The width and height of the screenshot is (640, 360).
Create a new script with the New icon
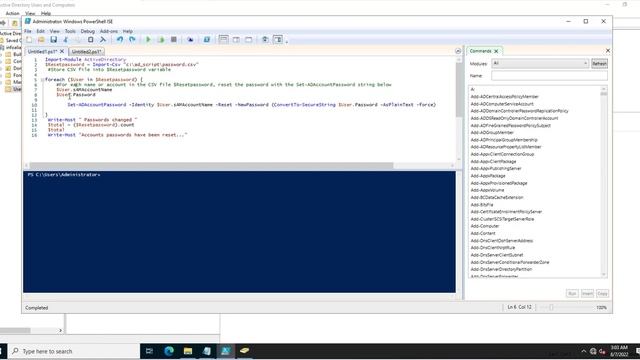click(29, 40)
